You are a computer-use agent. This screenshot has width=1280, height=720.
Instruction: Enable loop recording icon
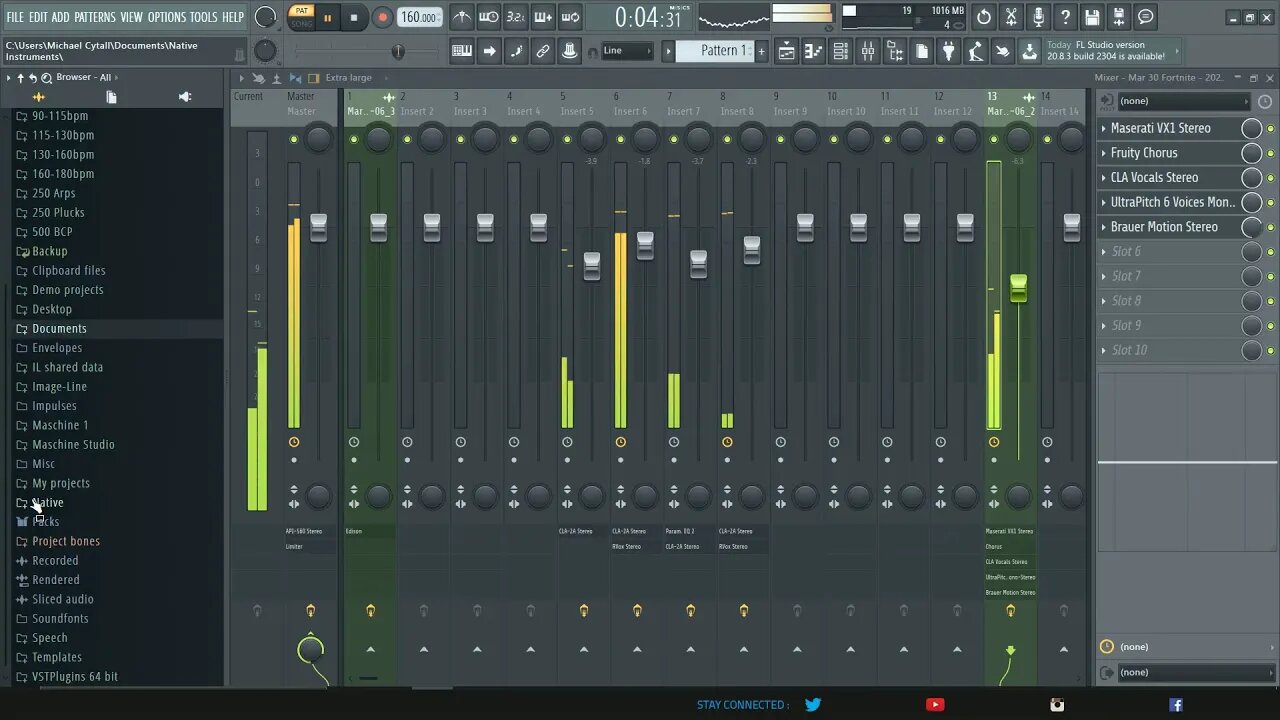click(570, 17)
